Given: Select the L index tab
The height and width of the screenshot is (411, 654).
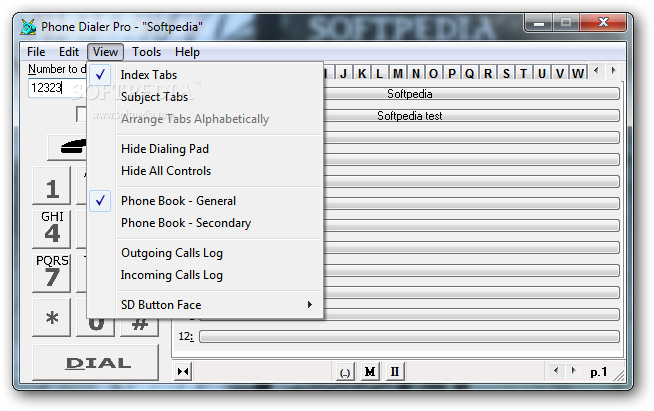Looking at the screenshot, I should 379,74.
